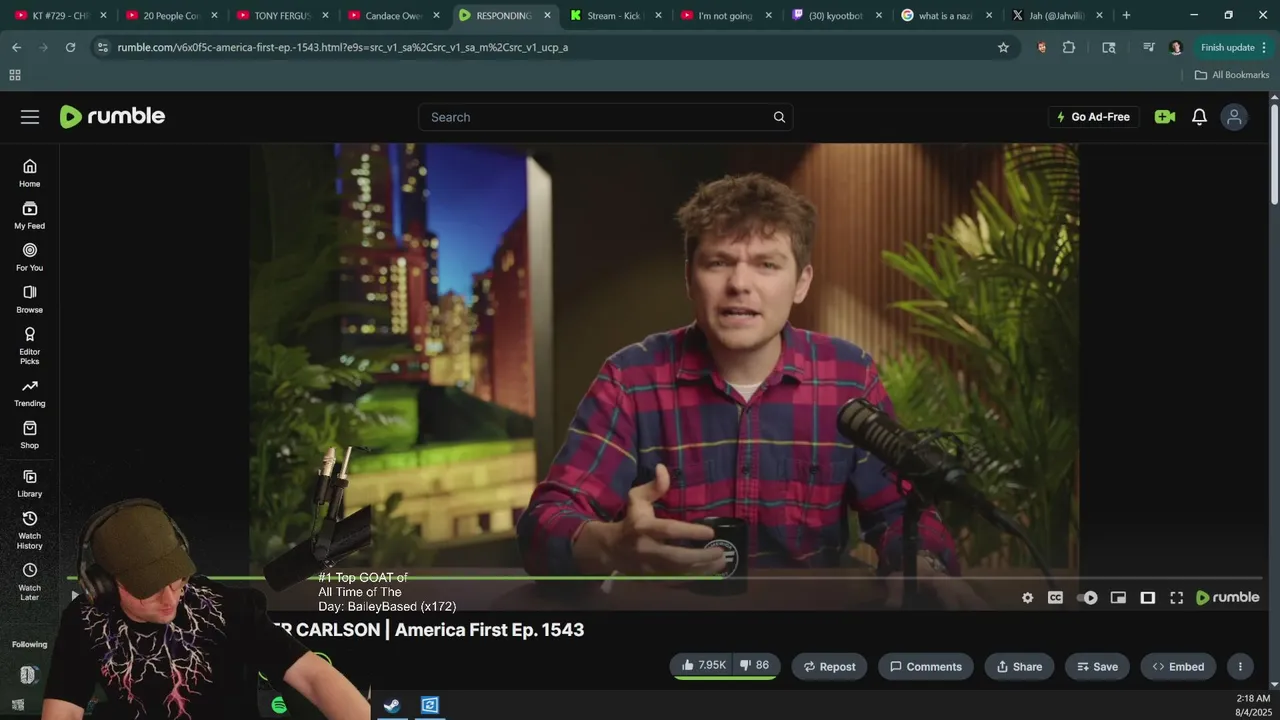Open the user account avatar
The height and width of the screenshot is (720, 1280).
pos(1234,117)
